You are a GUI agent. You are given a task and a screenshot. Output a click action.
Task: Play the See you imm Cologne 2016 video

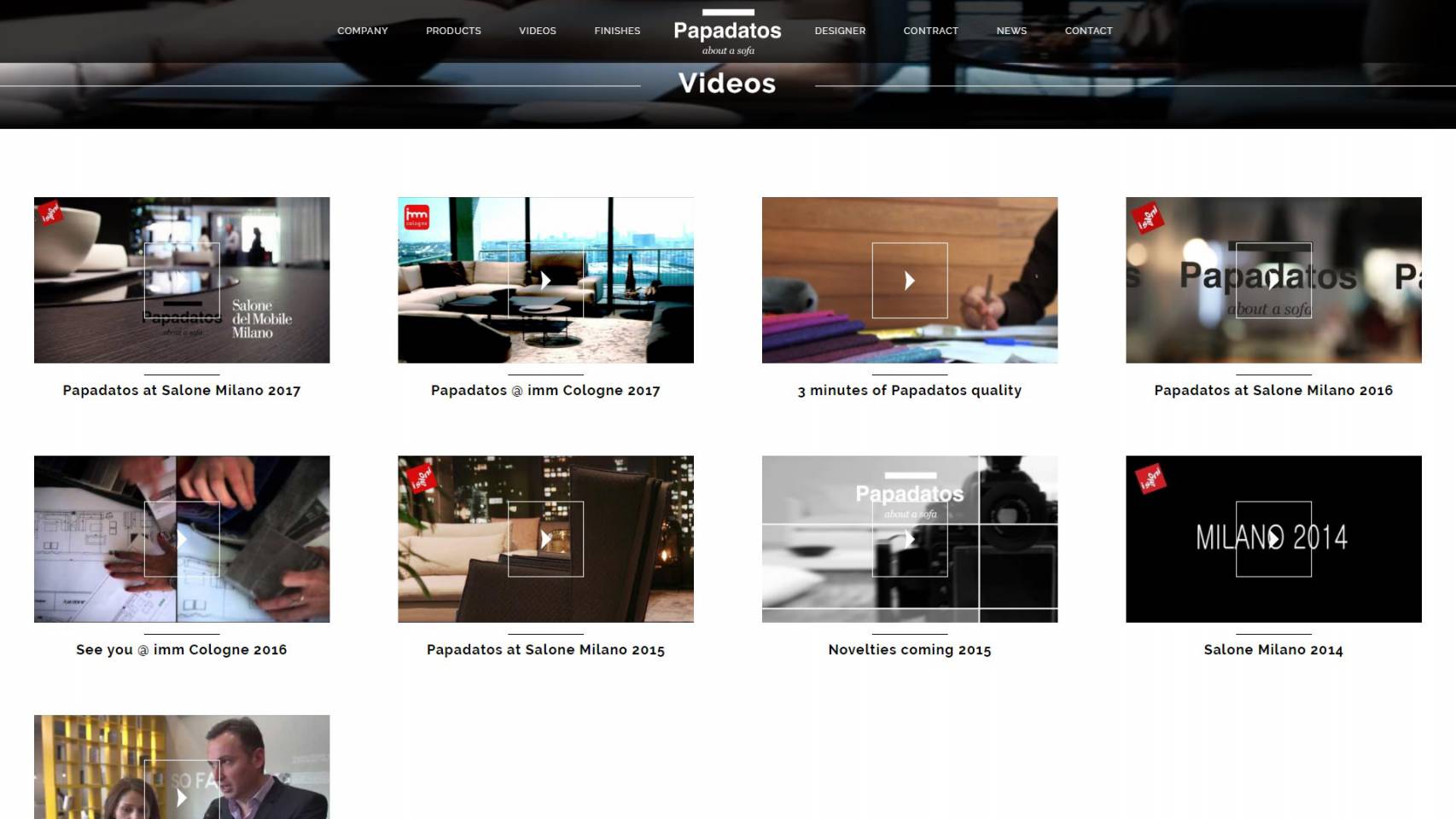(x=182, y=539)
